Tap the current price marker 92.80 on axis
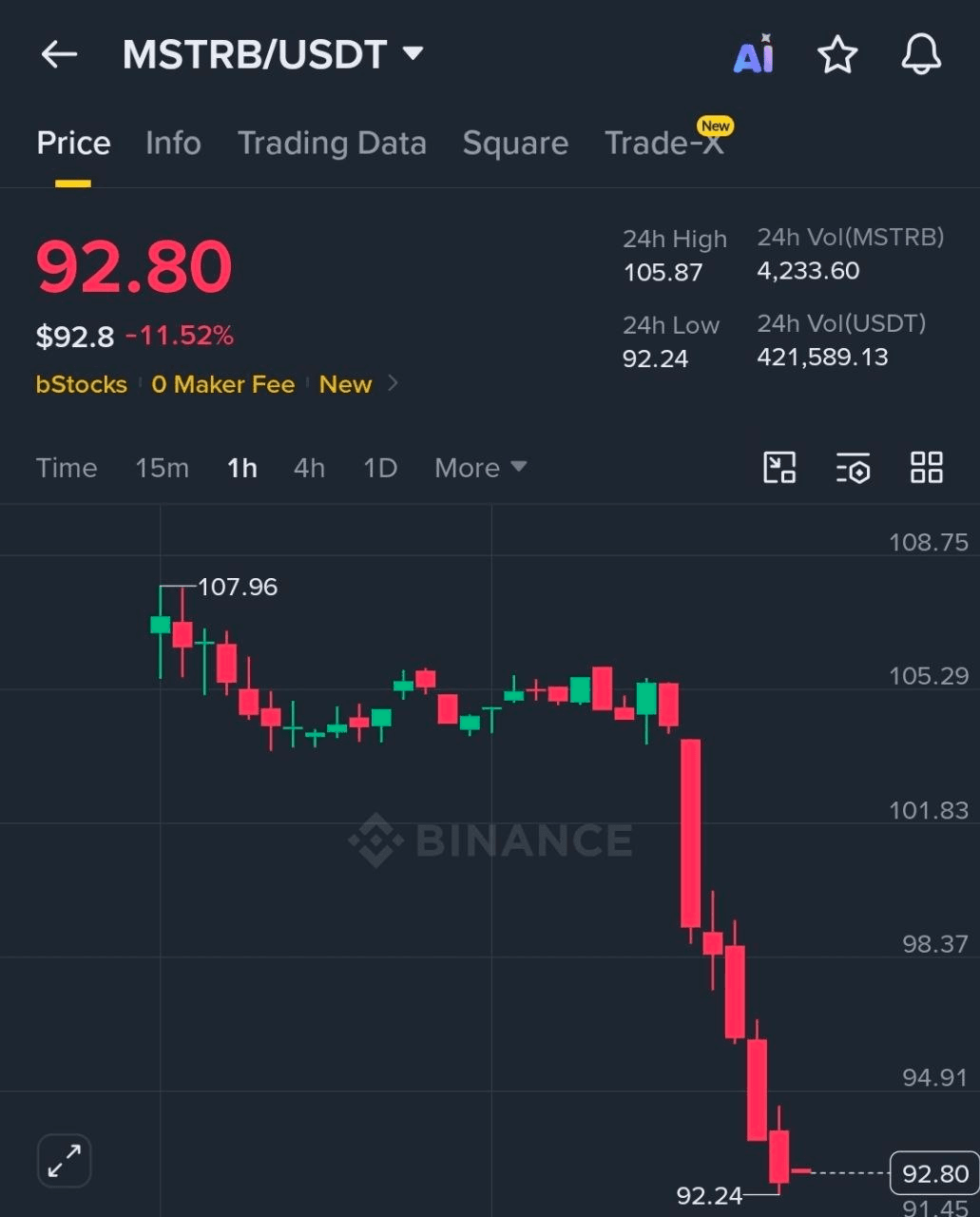 [934, 1173]
